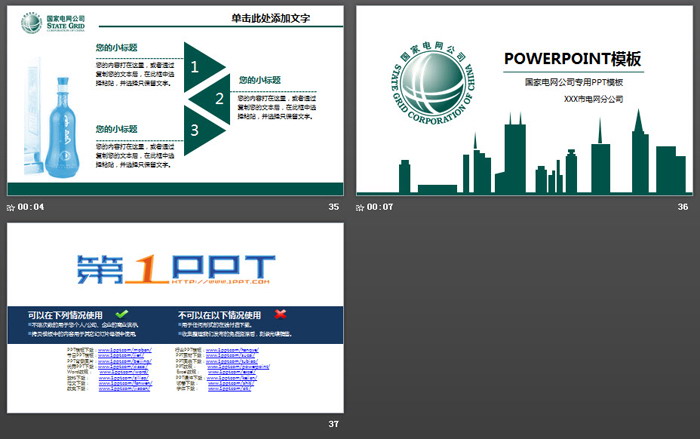700x439 pixels.
Task: Click slide number 36 label
Action: 683,207
